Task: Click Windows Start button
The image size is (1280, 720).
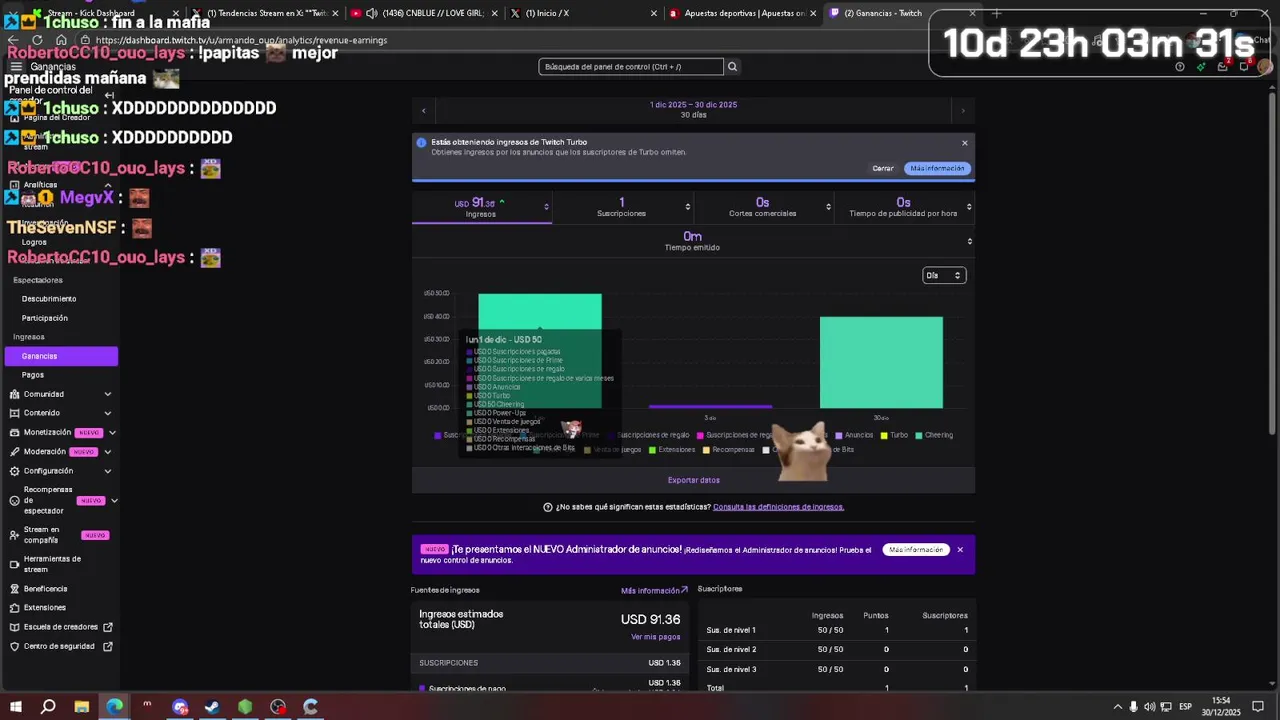Action: click(15, 707)
